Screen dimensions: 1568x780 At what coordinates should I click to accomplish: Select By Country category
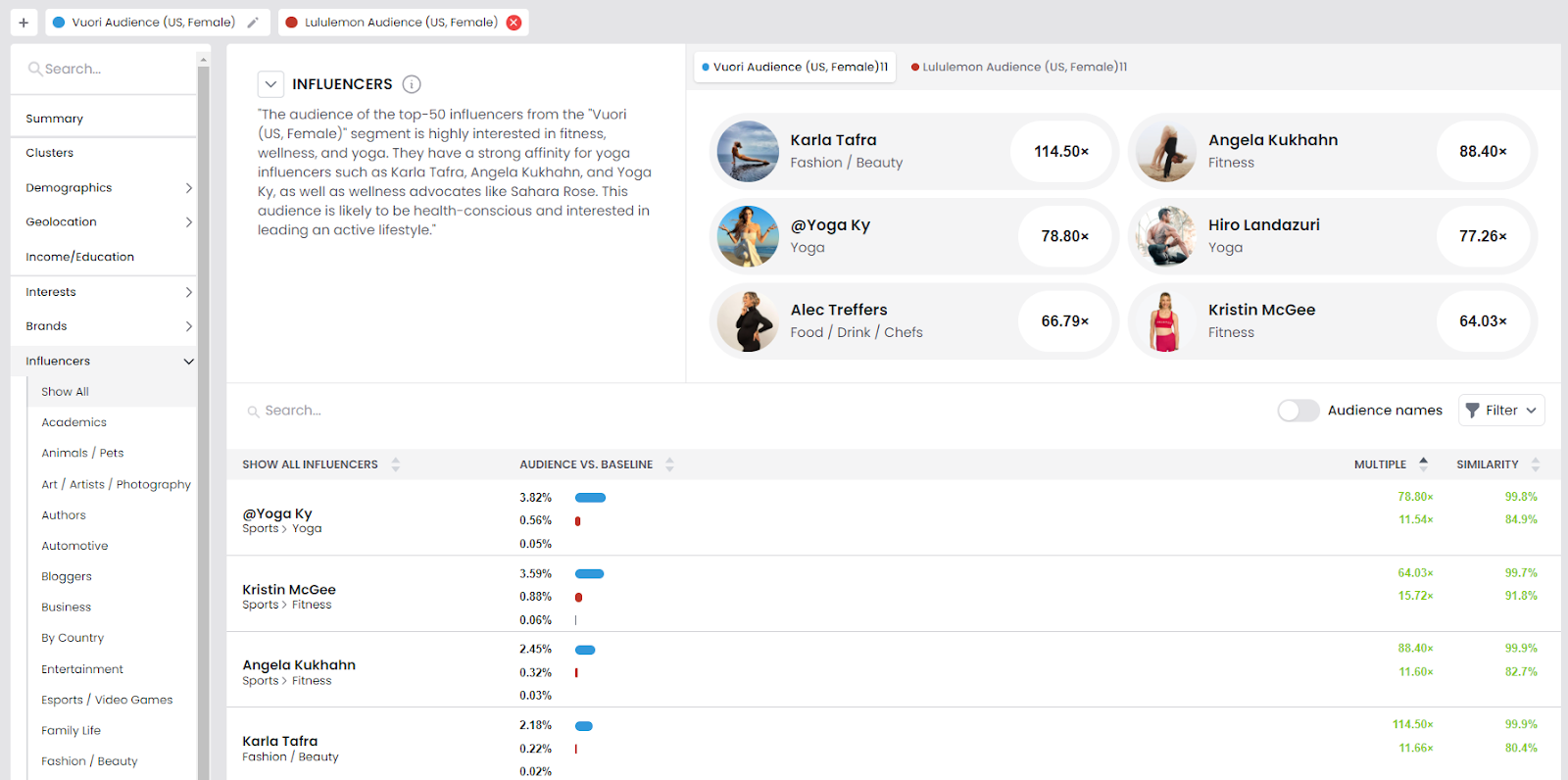(x=73, y=638)
